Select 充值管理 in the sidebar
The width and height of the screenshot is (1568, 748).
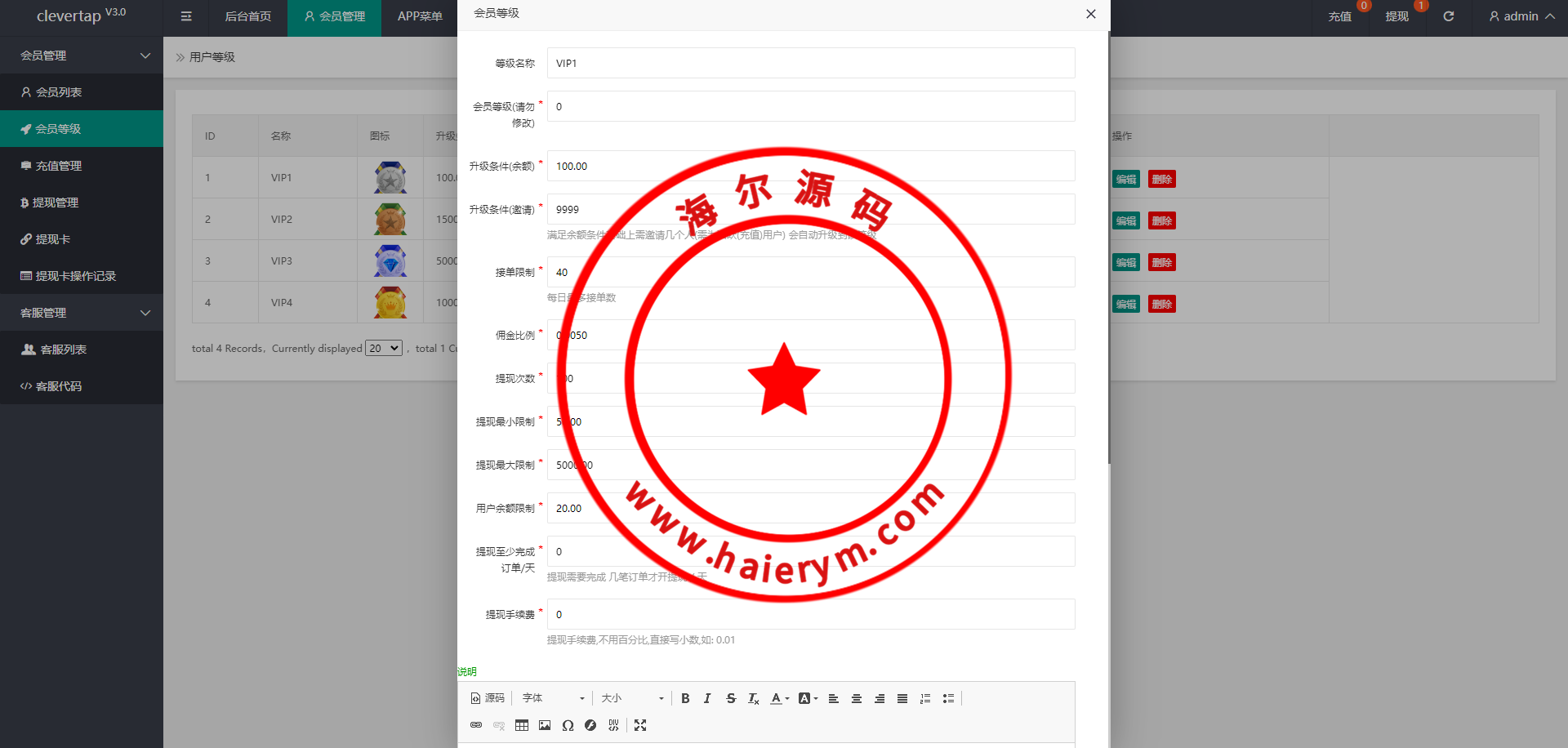pos(59,166)
